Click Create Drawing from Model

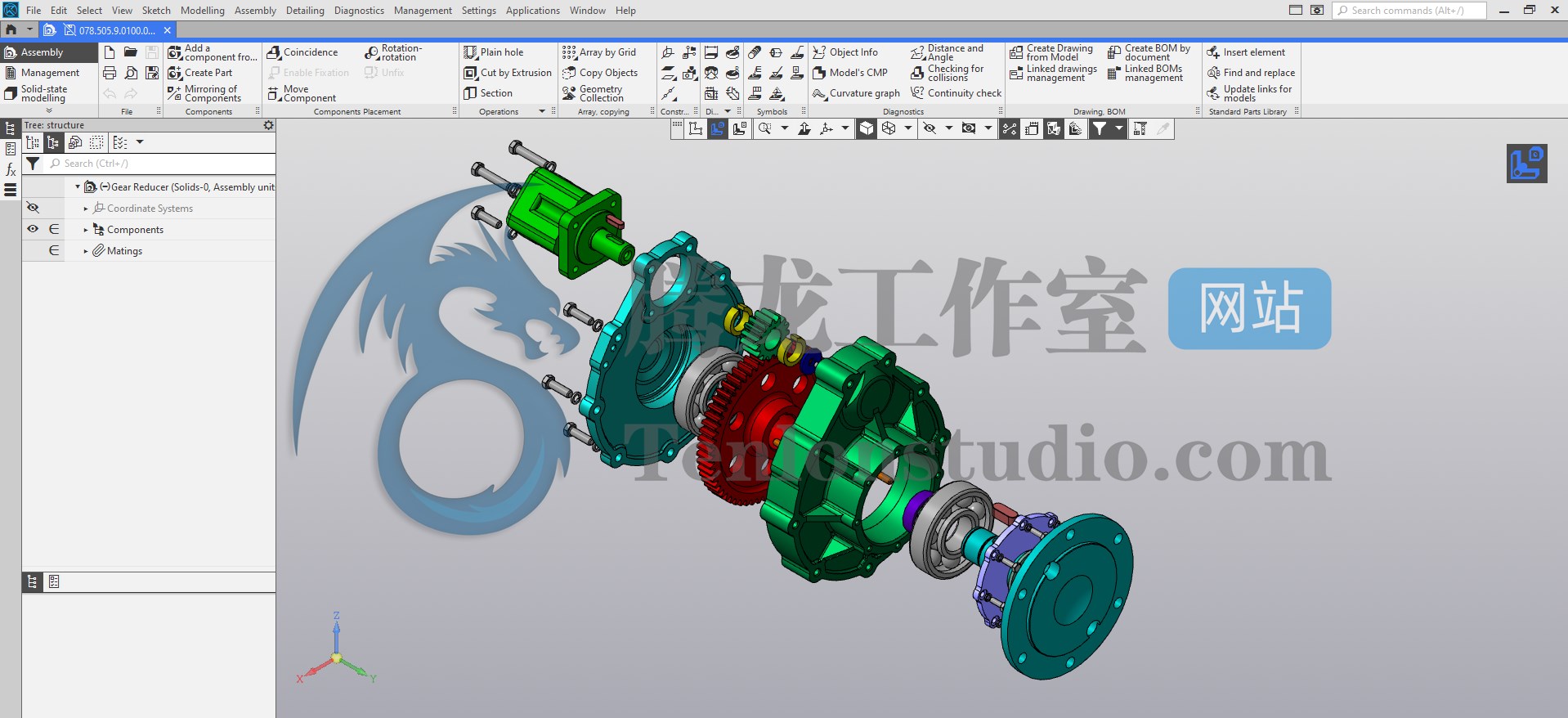click(x=1051, y=52)
